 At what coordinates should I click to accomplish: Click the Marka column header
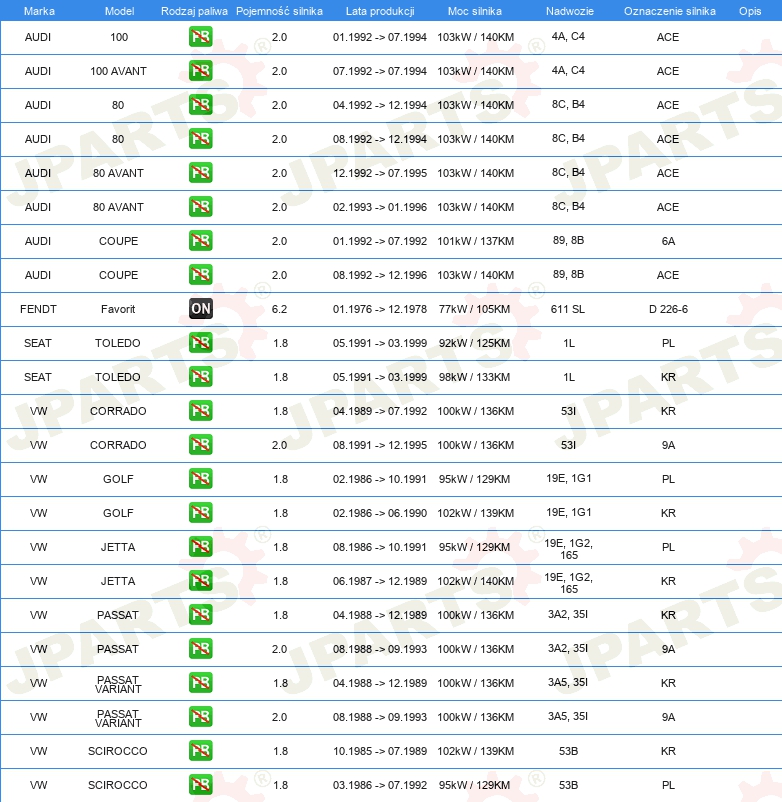[x=39, y=11]
